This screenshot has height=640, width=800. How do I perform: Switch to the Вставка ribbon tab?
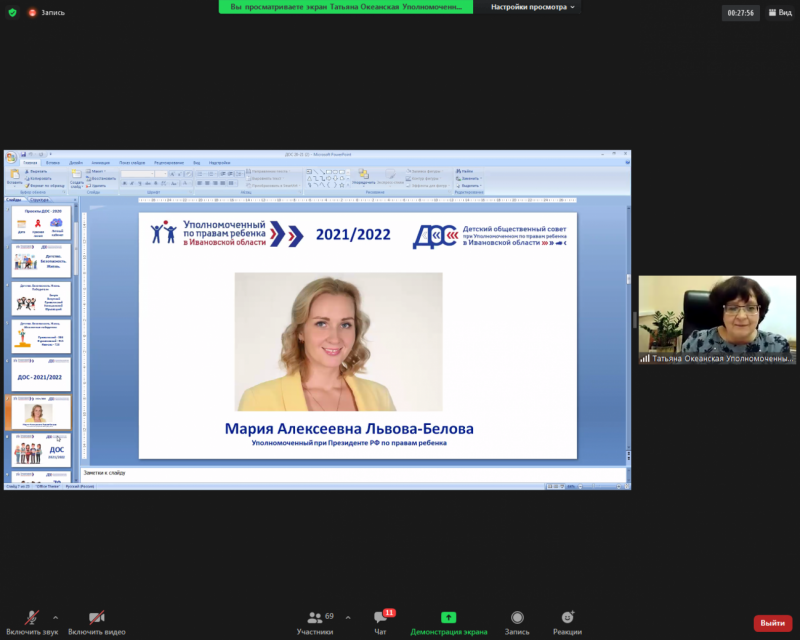click(52, 163)
